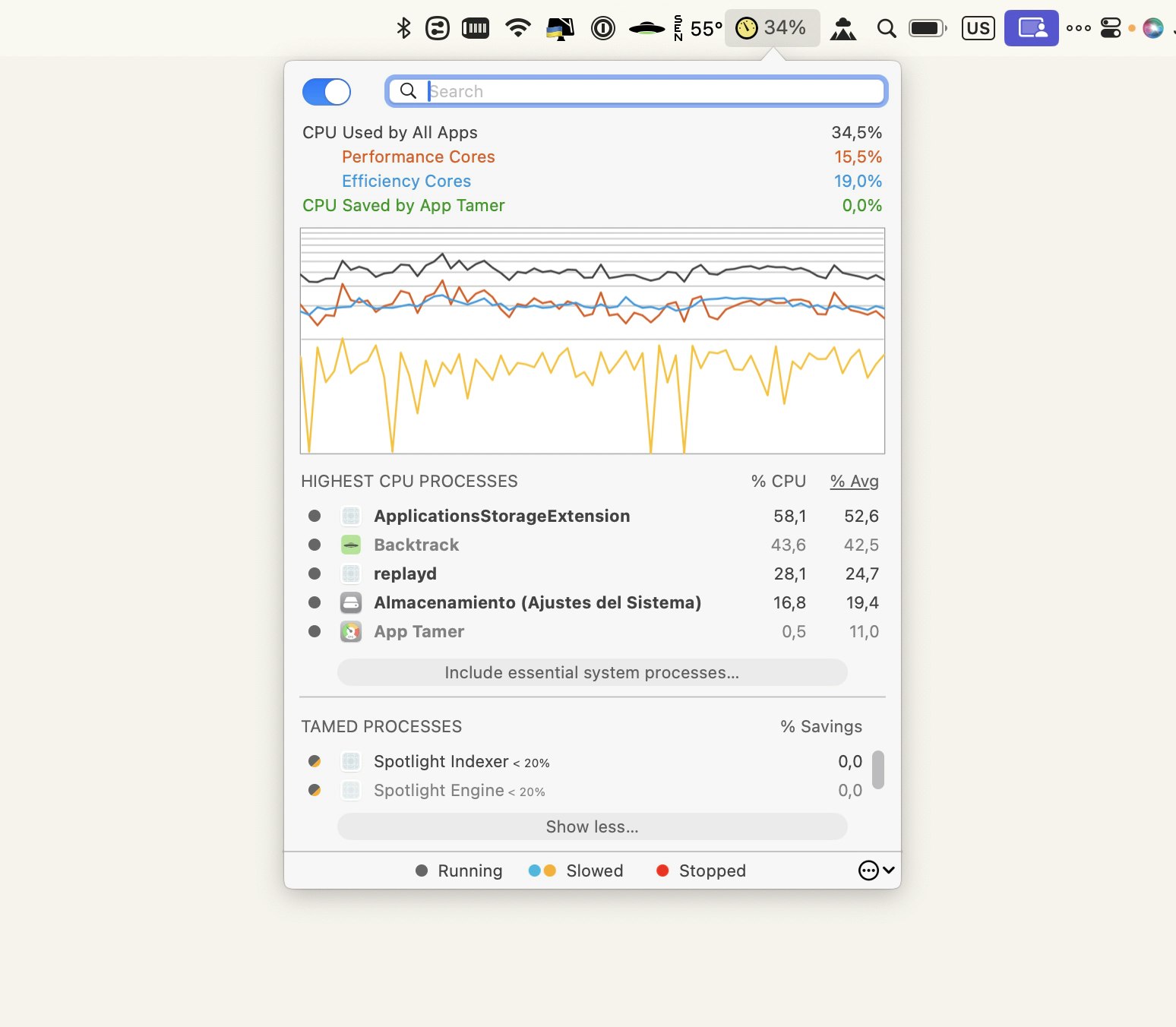Click the barcode-style menu bar icon
The height and width of the screenshot is (1027, 1176).
click(476, 29)
